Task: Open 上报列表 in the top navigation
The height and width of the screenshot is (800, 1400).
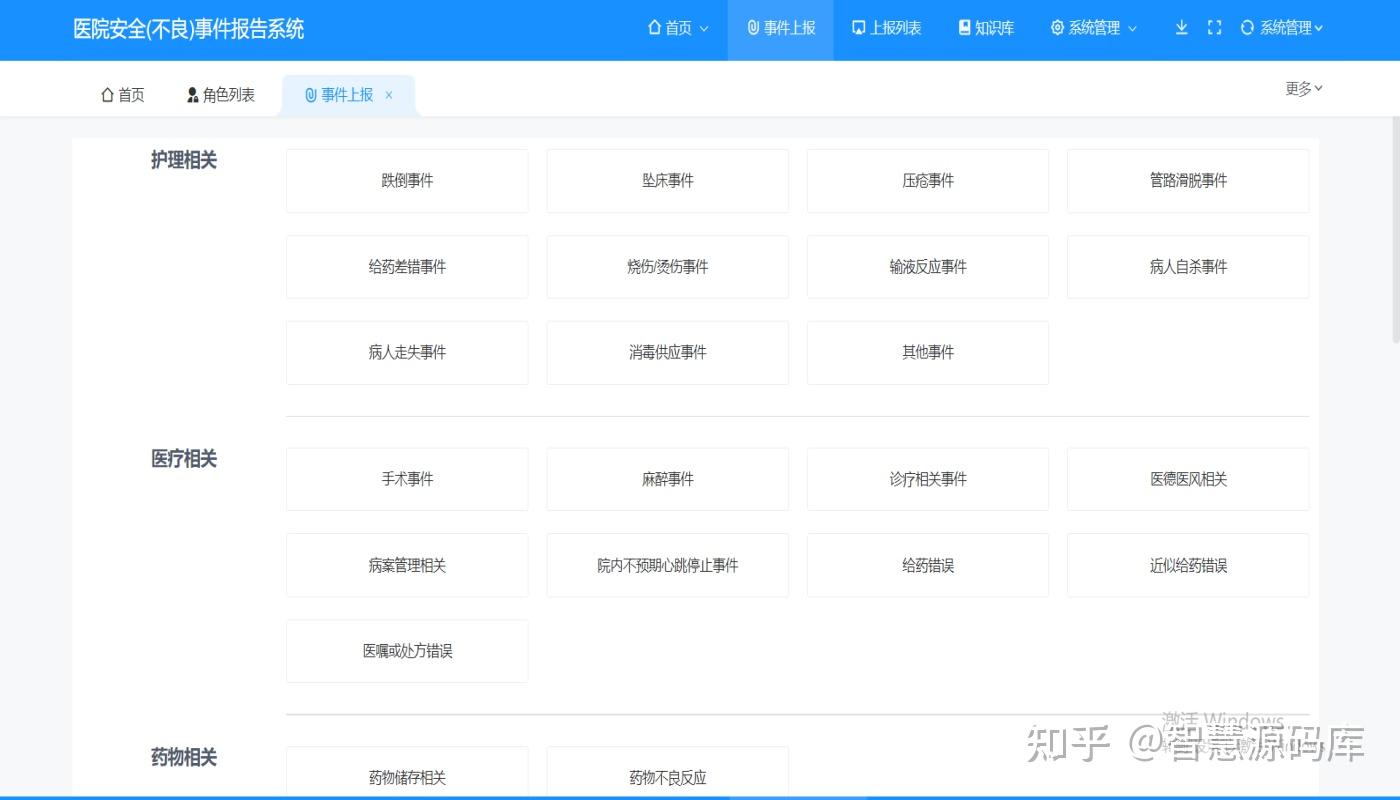Action: tap(886, 29)
